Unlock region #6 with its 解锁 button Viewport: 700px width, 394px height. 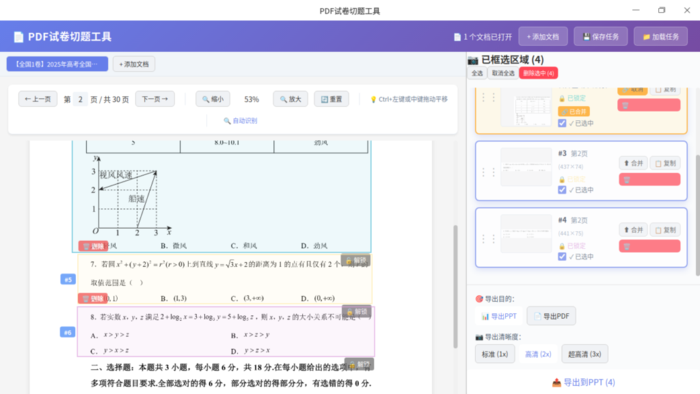pos(357,311)
